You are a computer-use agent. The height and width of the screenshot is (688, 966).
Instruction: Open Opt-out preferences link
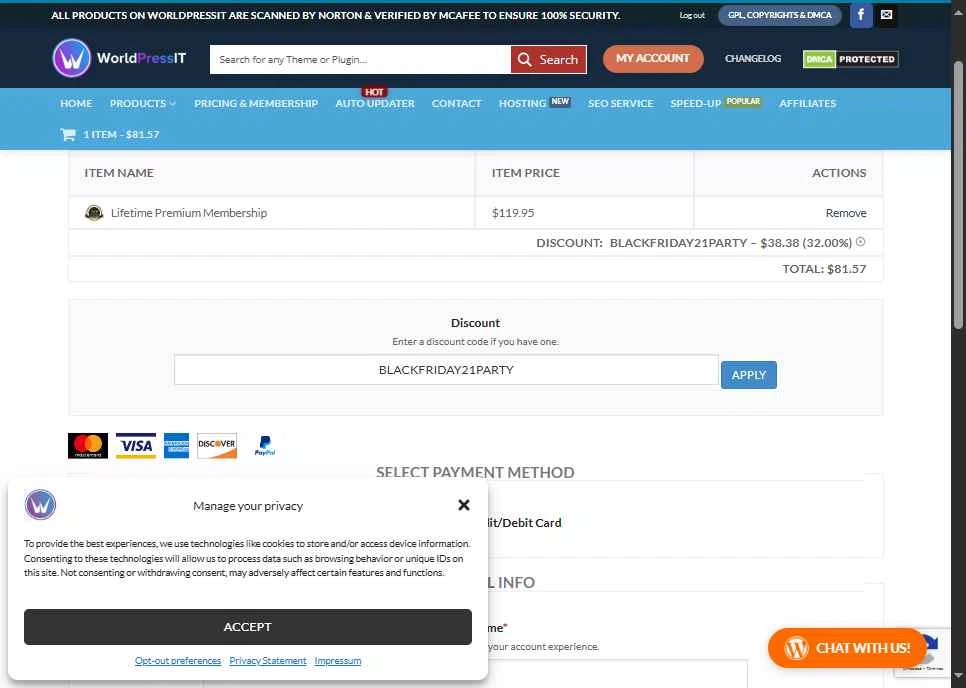click(x=177, y=660)
